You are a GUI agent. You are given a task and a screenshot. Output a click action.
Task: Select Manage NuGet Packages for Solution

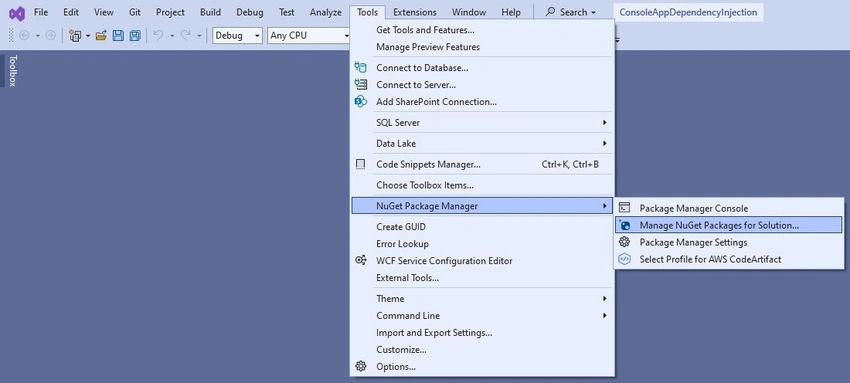click(x=729, y=225)
